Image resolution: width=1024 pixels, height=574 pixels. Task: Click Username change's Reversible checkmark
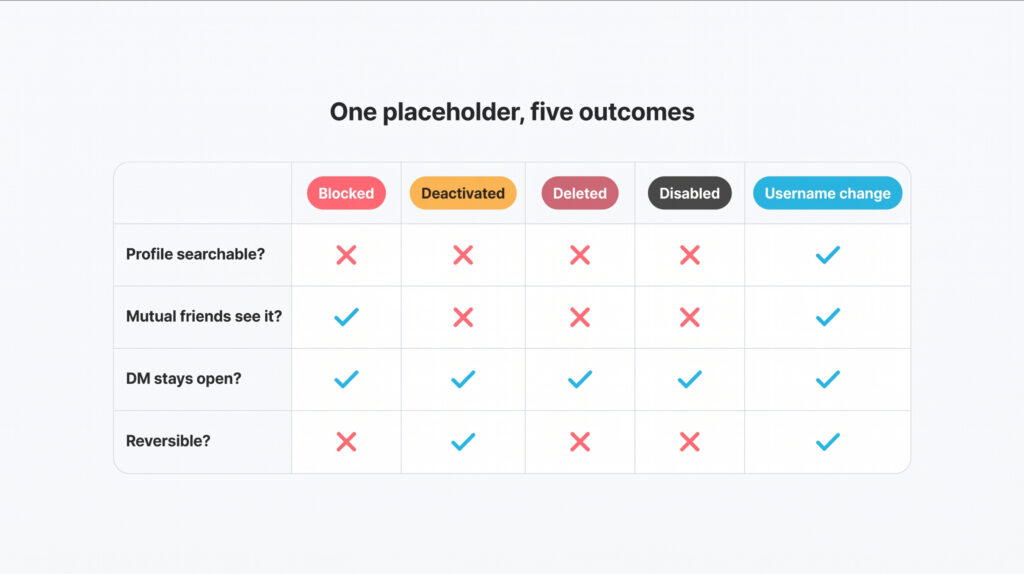click(x=827, y=442)
